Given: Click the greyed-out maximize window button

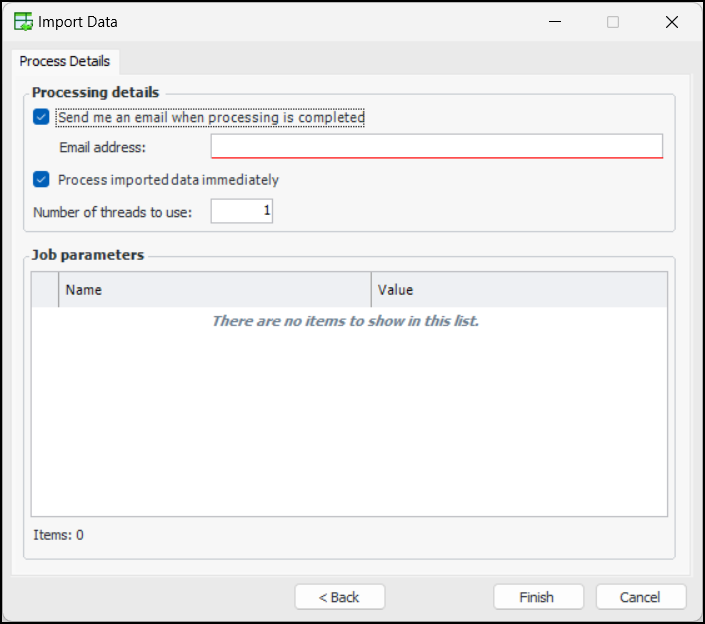Looking at the screenshot, I should click(x=613, y=21).
